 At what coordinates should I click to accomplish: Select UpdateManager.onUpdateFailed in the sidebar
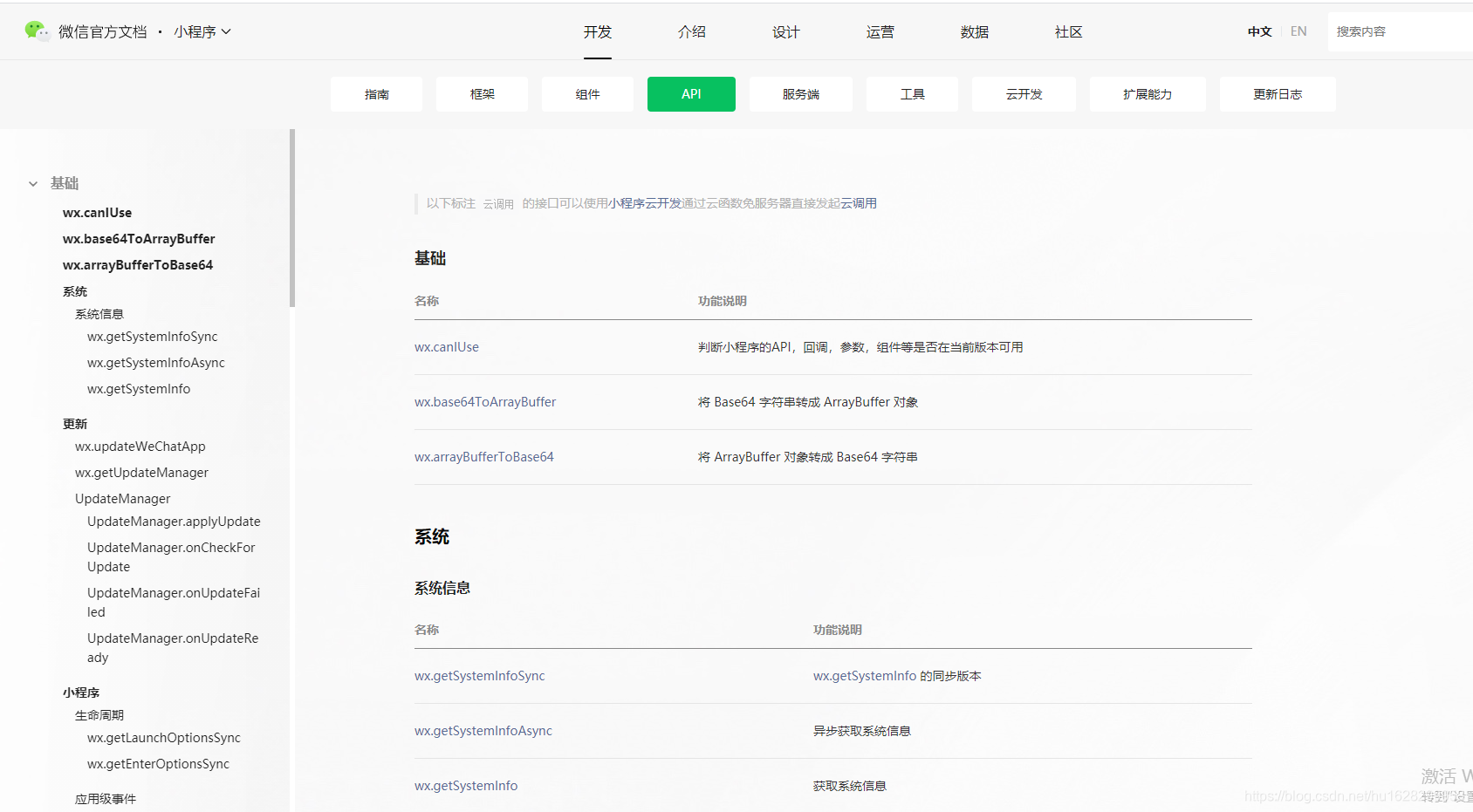coord(174,603)
